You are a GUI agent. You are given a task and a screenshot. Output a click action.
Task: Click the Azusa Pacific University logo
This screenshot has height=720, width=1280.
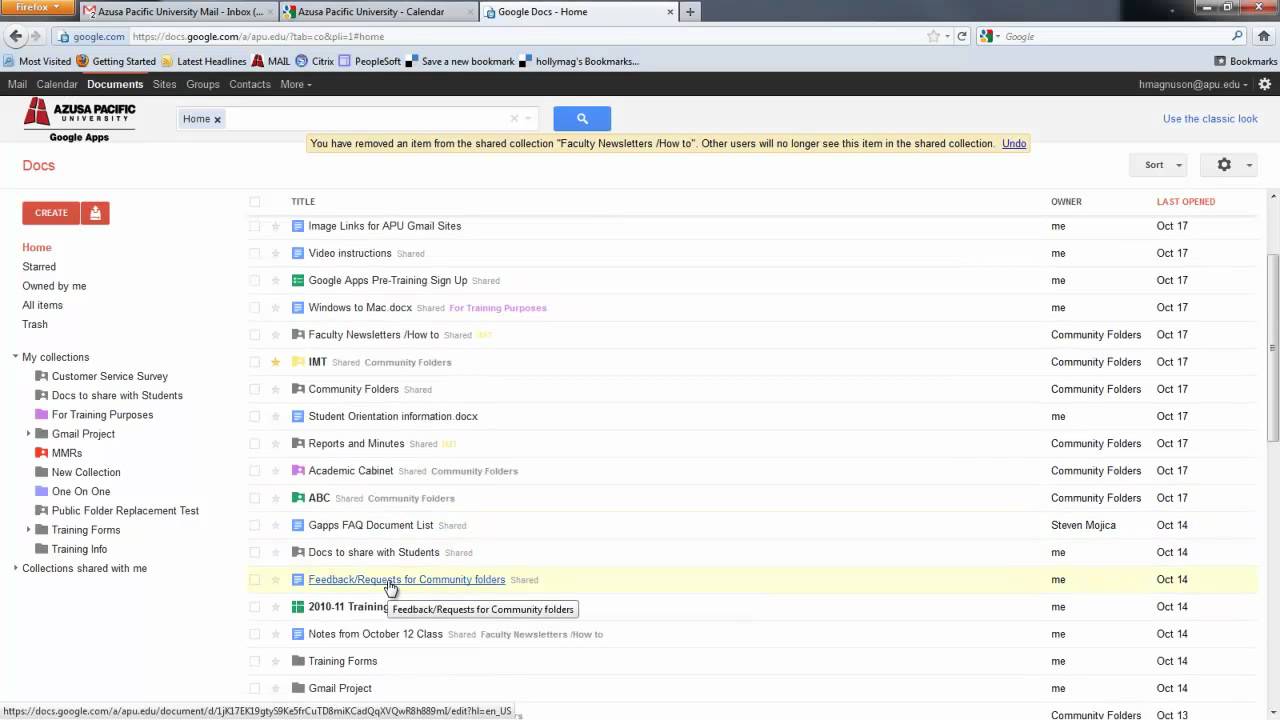80,120
